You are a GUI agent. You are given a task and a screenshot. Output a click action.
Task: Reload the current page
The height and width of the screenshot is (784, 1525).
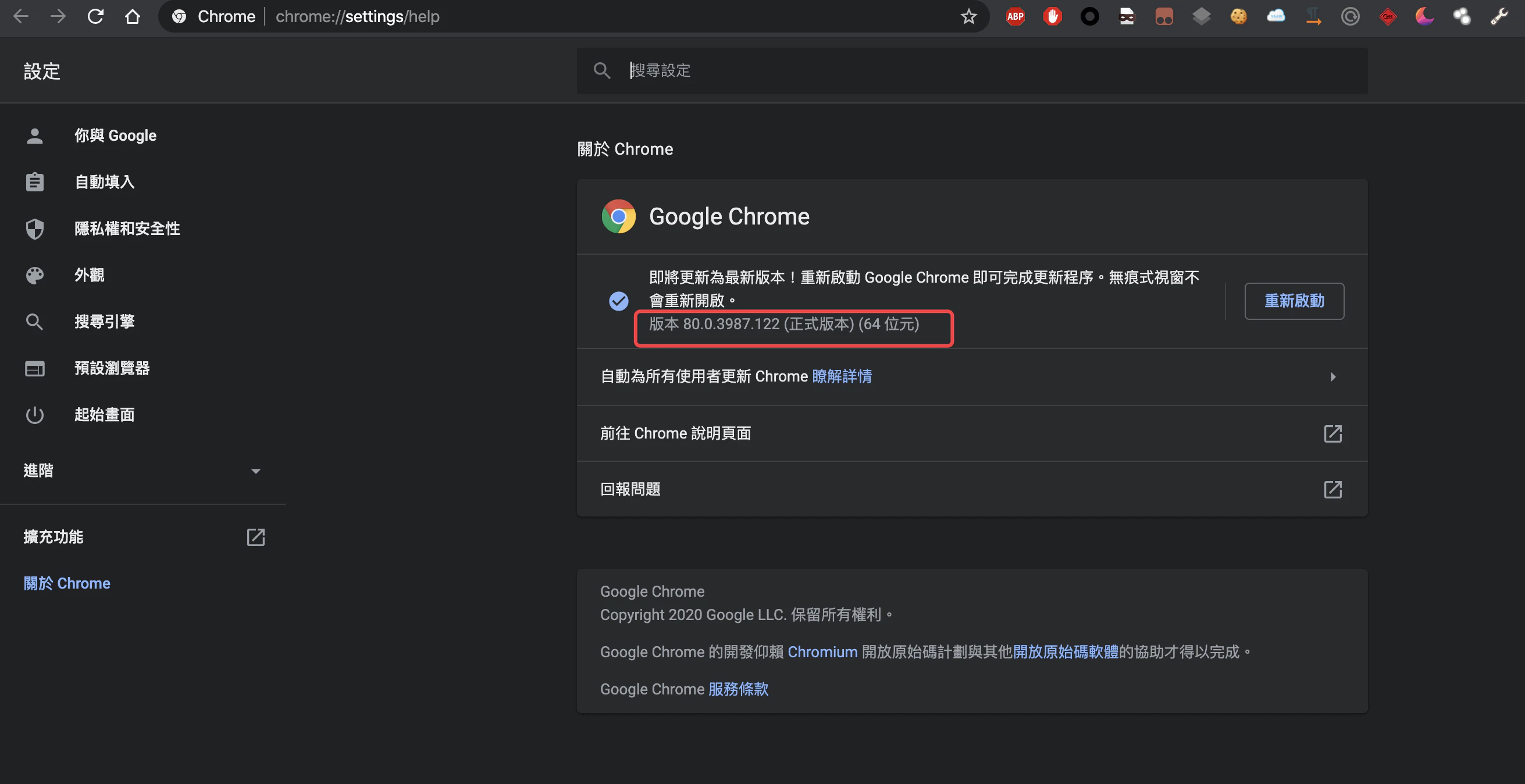pyautogui.click(x=95, y=16)
